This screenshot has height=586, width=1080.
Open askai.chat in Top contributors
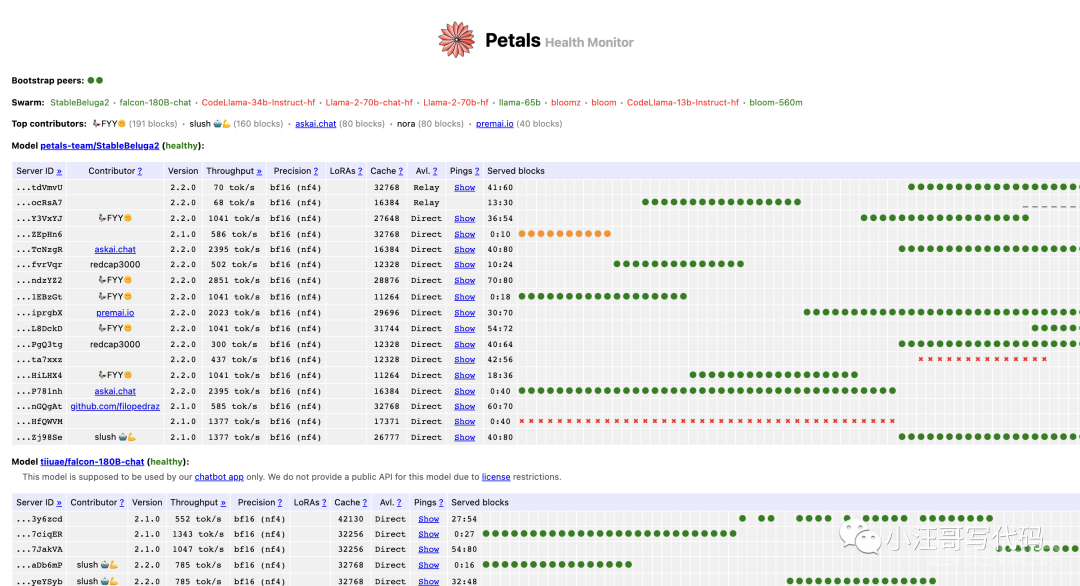click(x=315, y=124)
